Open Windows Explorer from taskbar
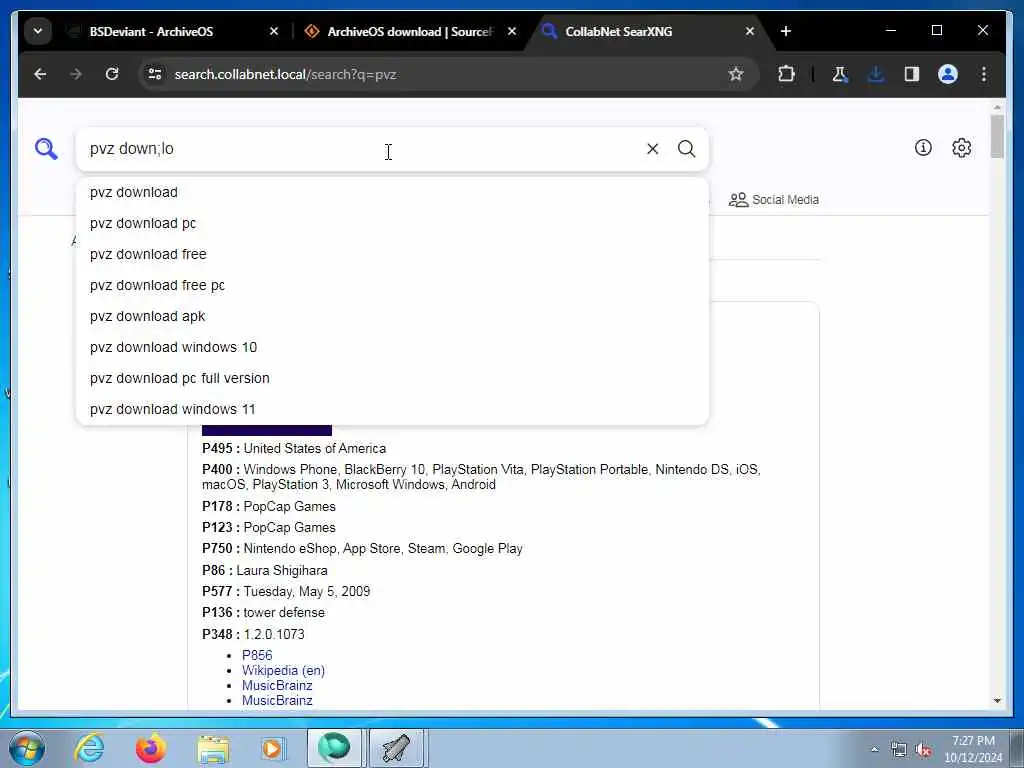This screenshot has height=768, width=1024. coord(213,750)
